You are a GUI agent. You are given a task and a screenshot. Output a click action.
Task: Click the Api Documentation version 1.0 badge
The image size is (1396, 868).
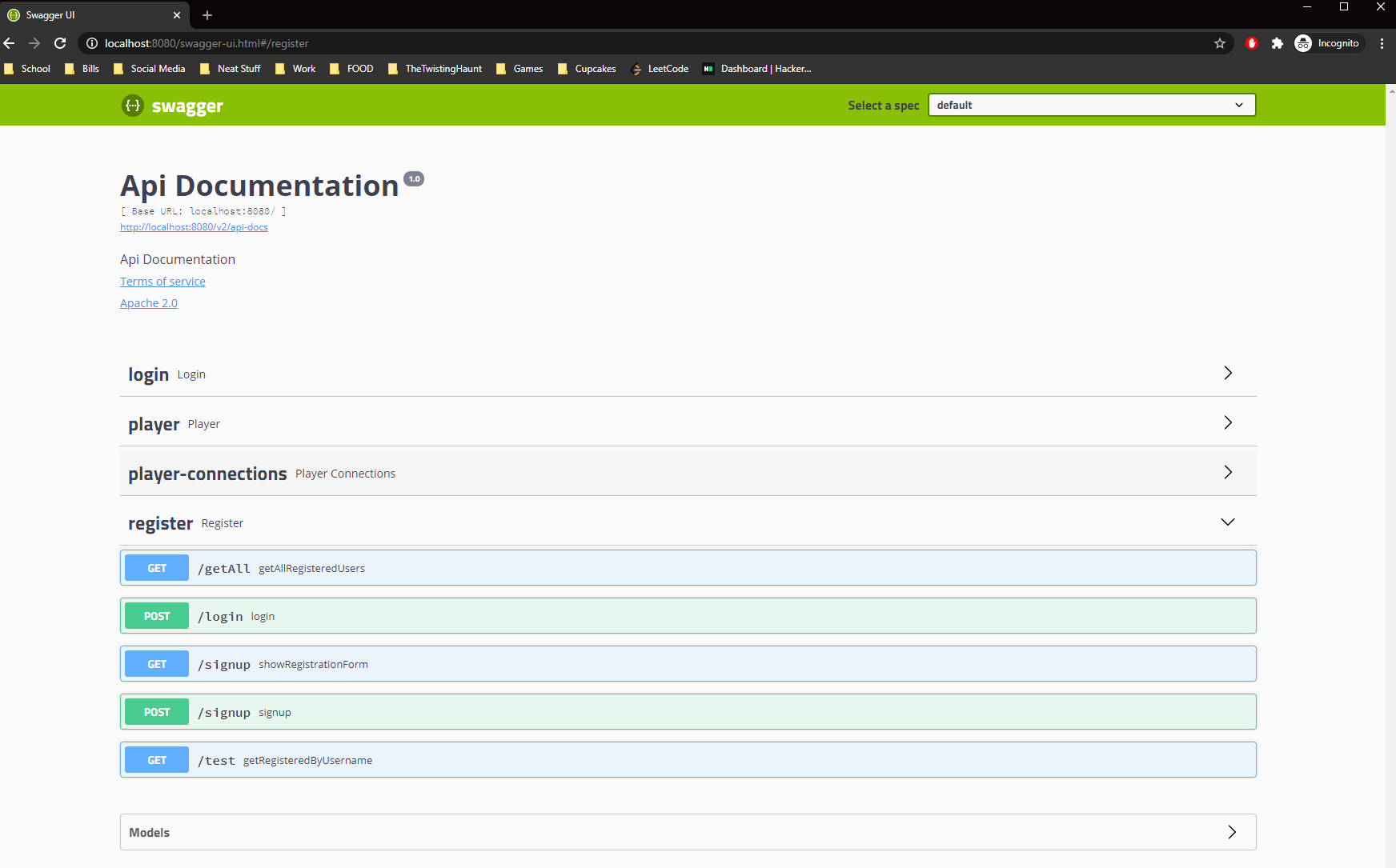click(x=414, y=179)
